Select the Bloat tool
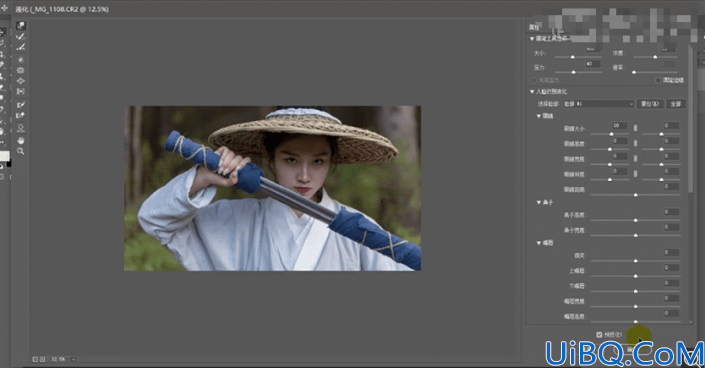Screen dimensions: 705x368 [x=21, y=81]
